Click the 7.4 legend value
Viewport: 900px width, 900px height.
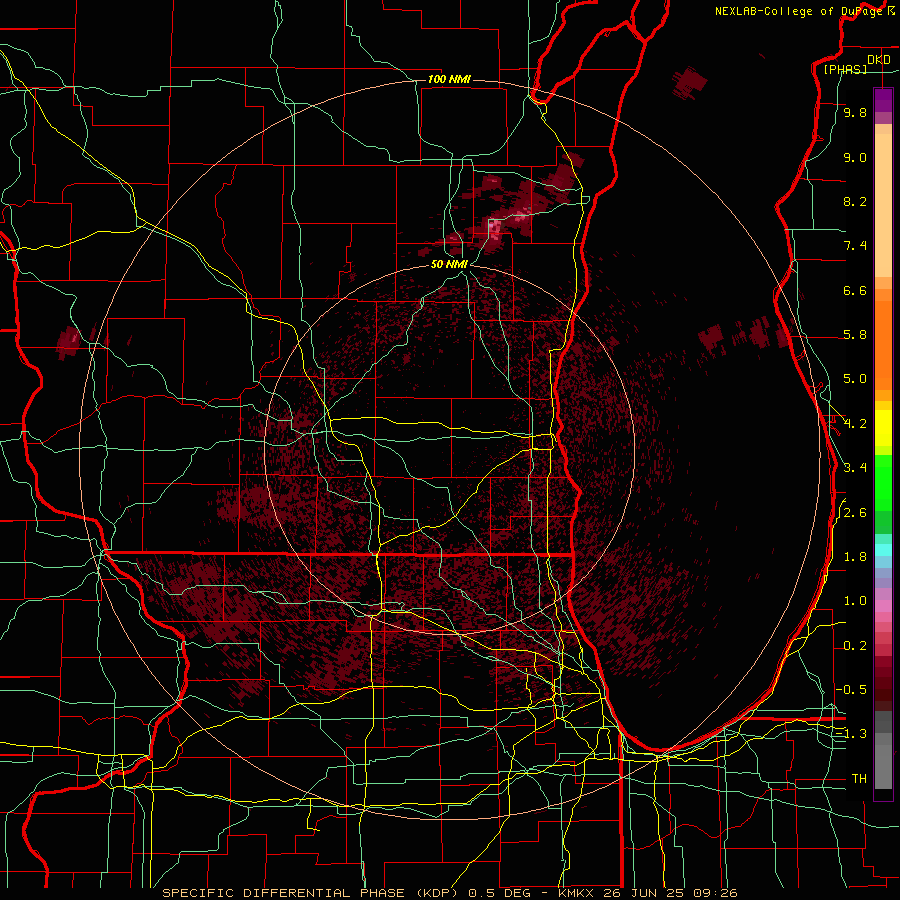pyautogui.click(x=855, y=246)
